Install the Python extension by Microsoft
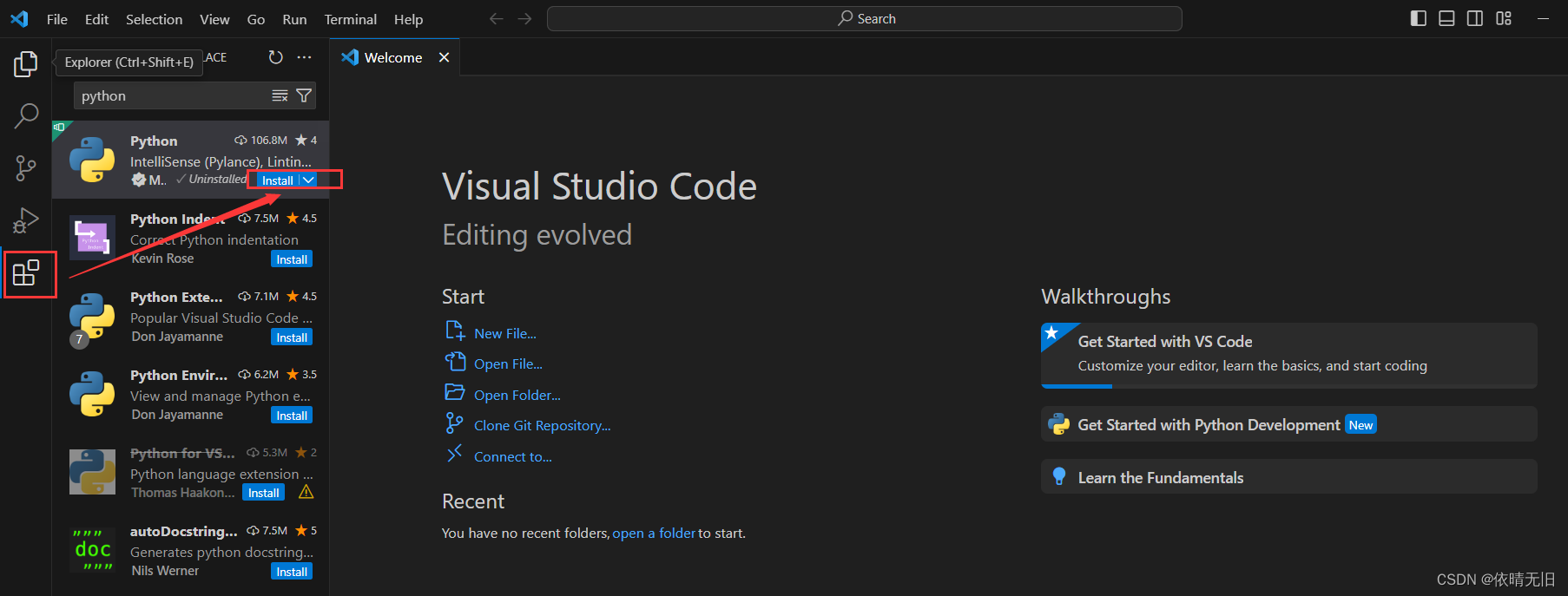The width and height of the screenshot is (1568, 596). (x=278, y=180)
